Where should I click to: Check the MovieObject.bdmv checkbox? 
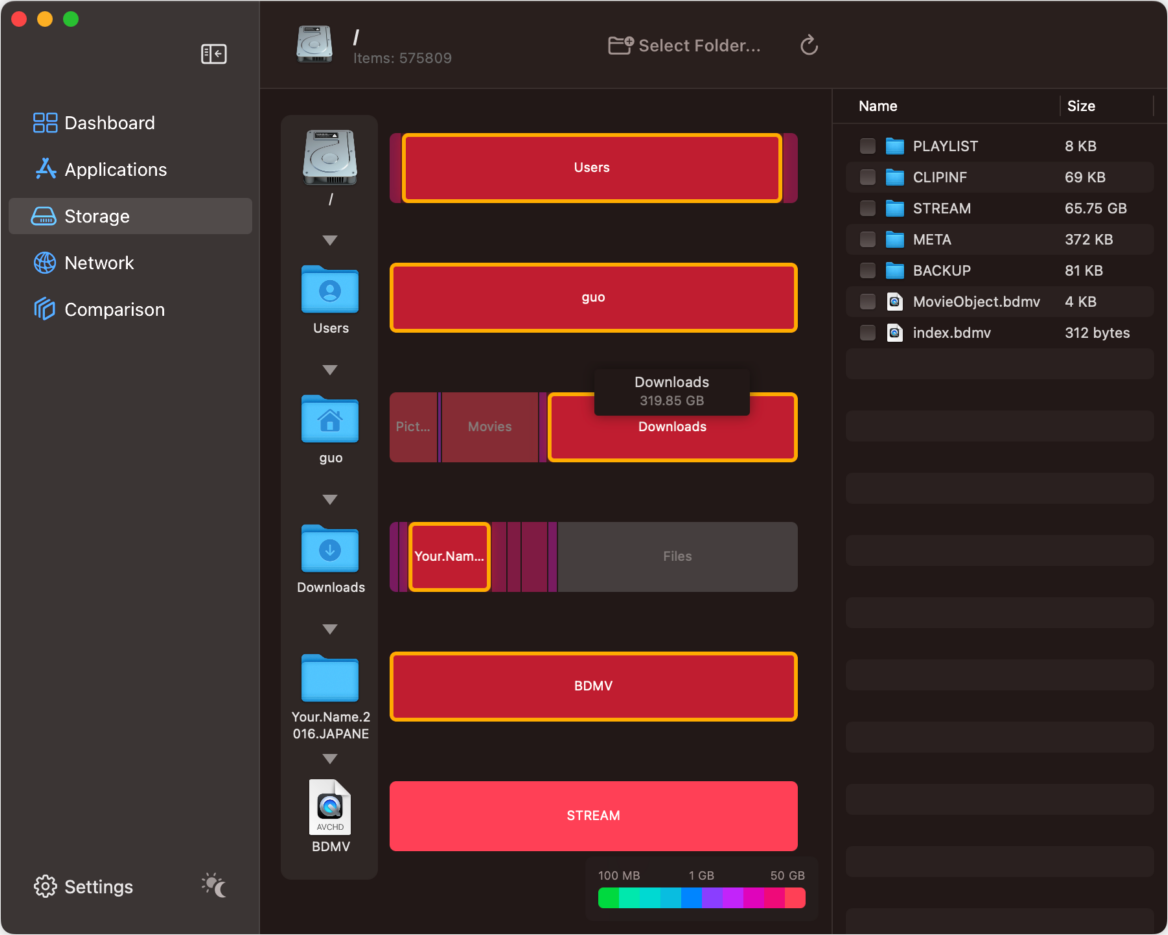click(x=867, y=302)
